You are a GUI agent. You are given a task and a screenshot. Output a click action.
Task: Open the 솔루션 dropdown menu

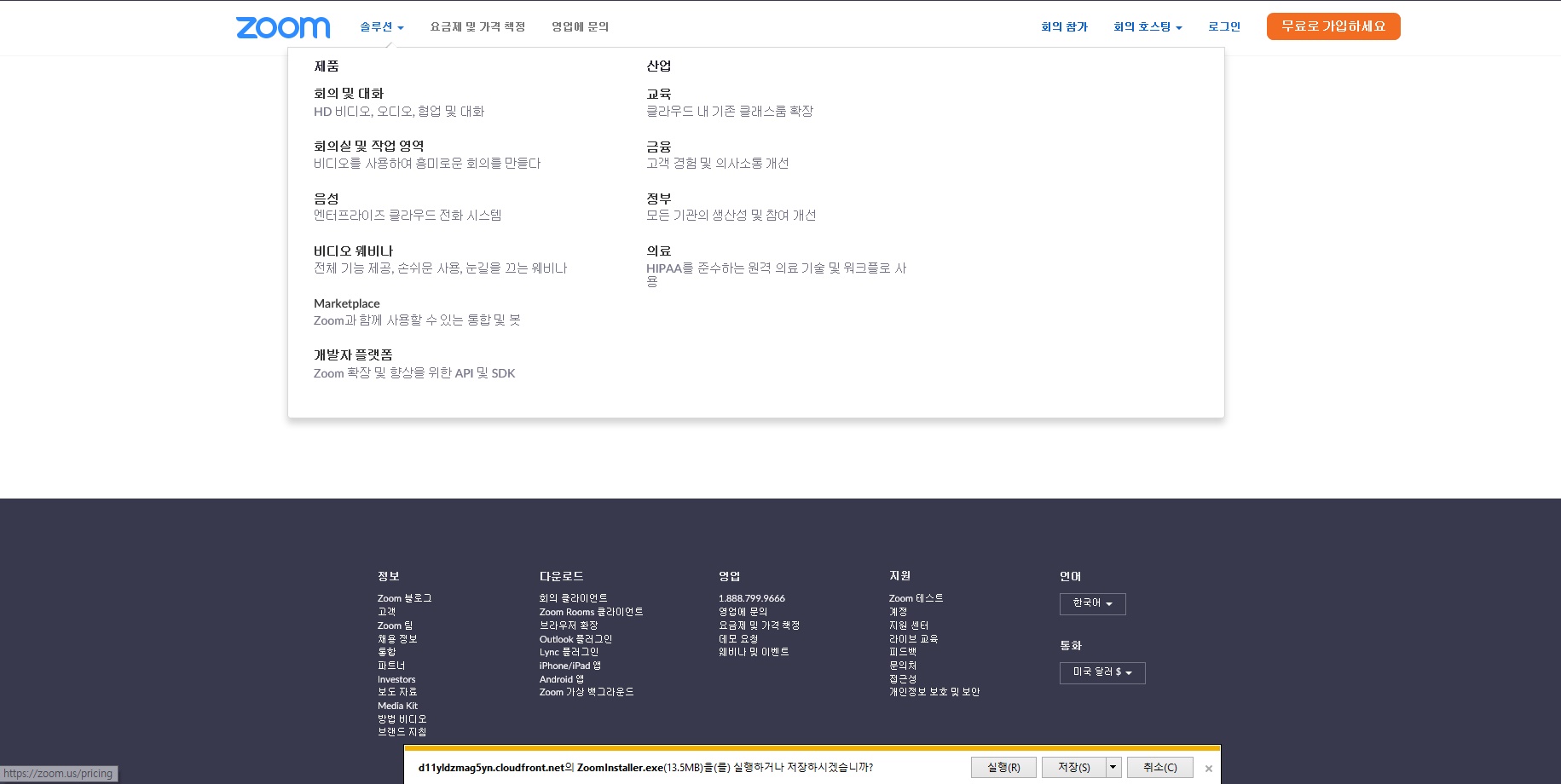pyautogui.click(x=382, y=27)
